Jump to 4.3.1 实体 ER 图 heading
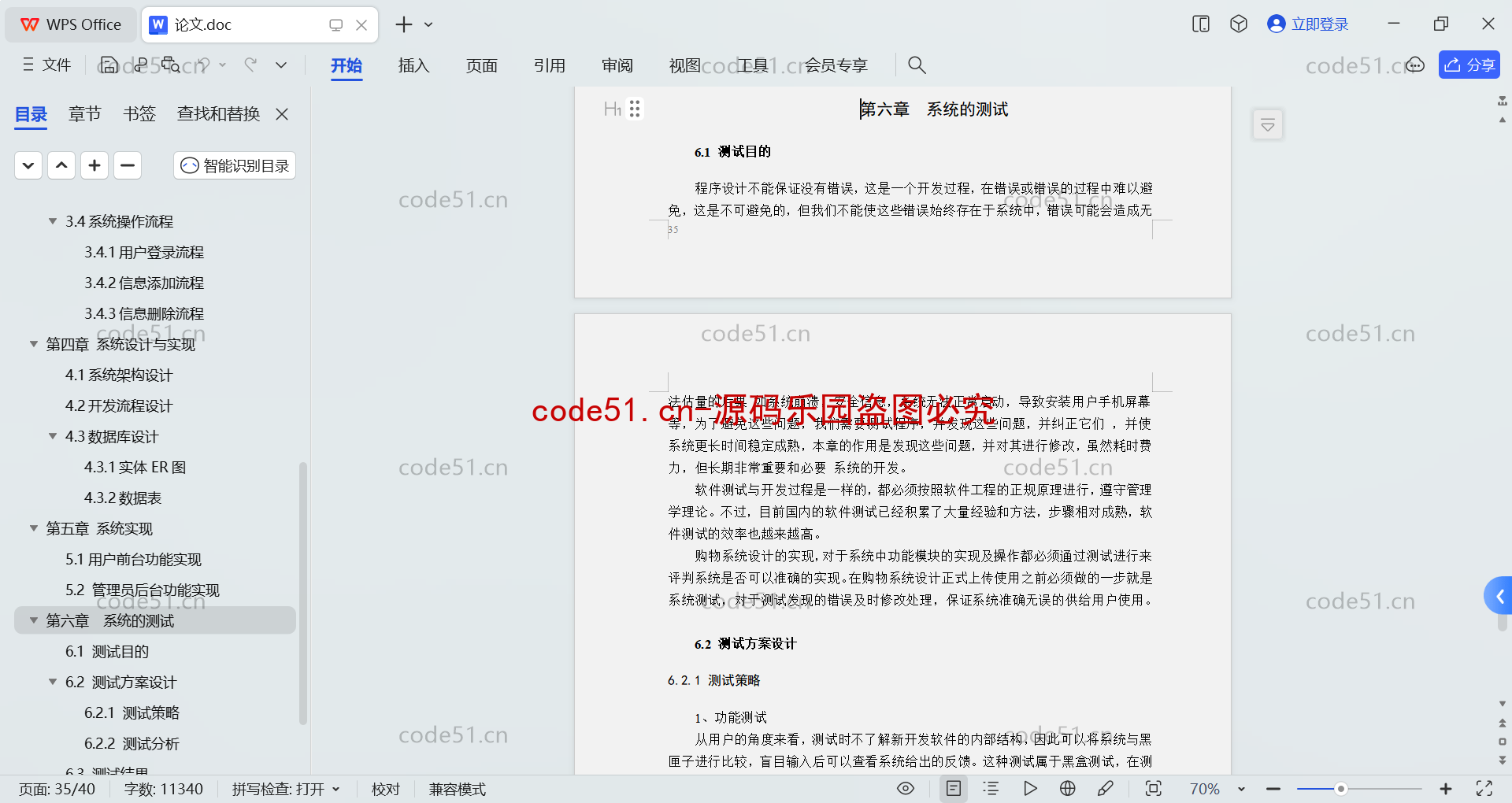This screenshot has height=803, width=1512. point(135,467)
